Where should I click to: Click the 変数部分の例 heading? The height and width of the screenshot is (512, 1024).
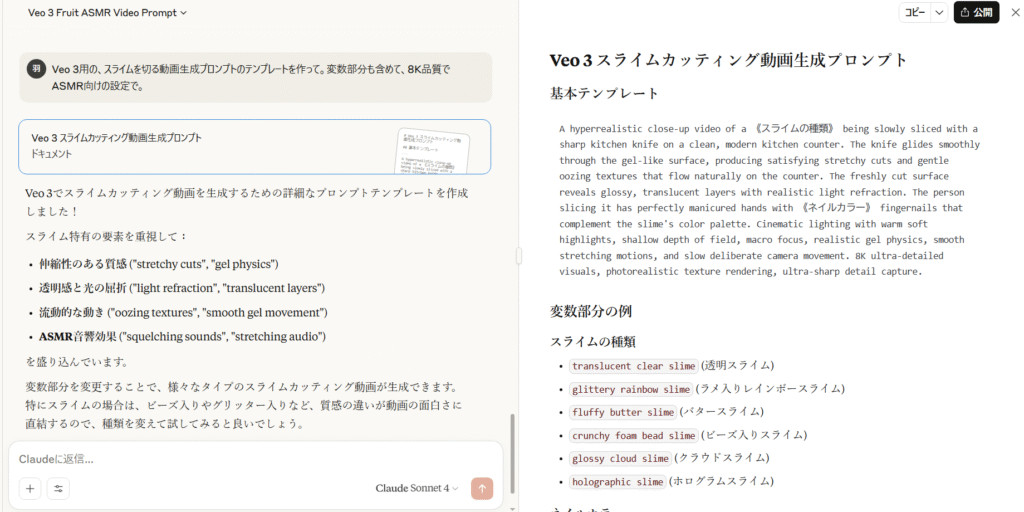click(590, 311)
